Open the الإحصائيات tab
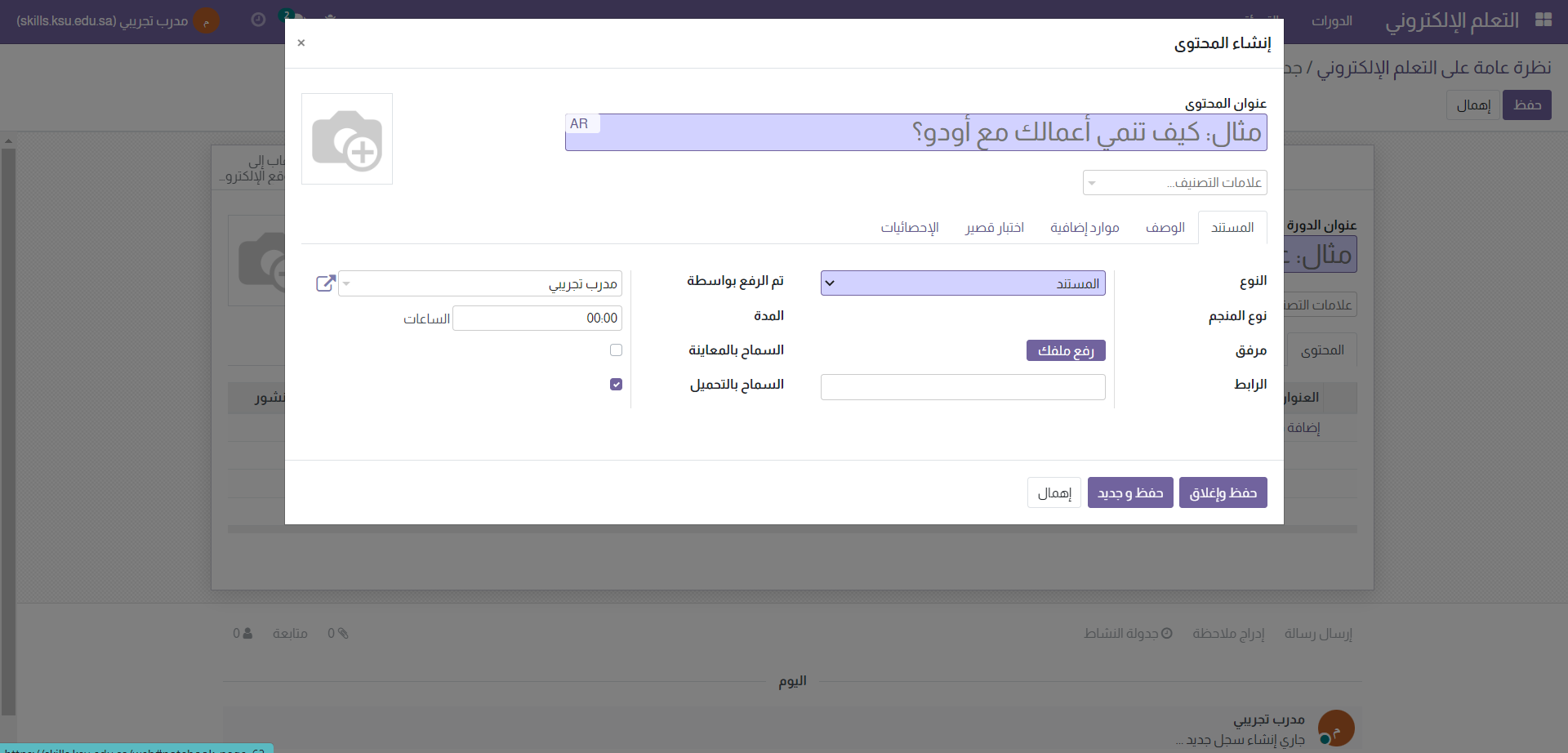 tap(909, 228)
